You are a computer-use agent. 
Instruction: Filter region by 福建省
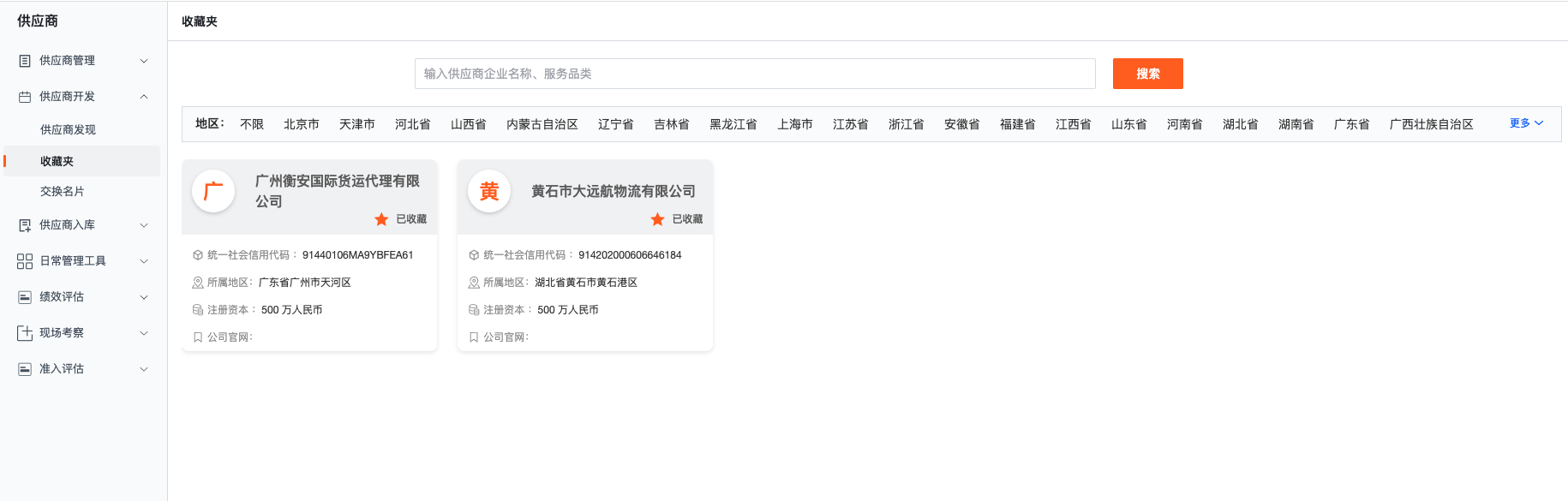pos(1018,124)
